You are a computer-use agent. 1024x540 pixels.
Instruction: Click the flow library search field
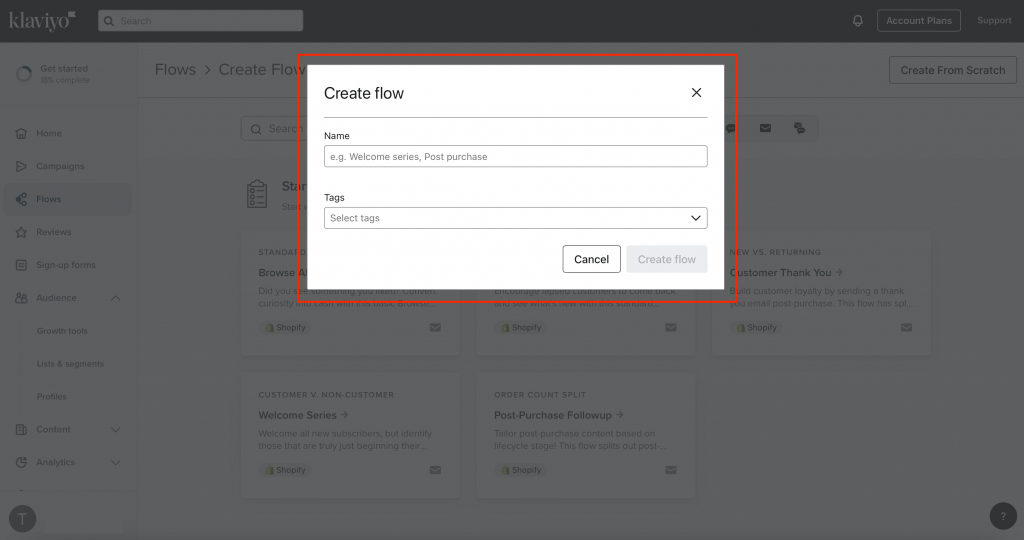click(x=274, y=129)
